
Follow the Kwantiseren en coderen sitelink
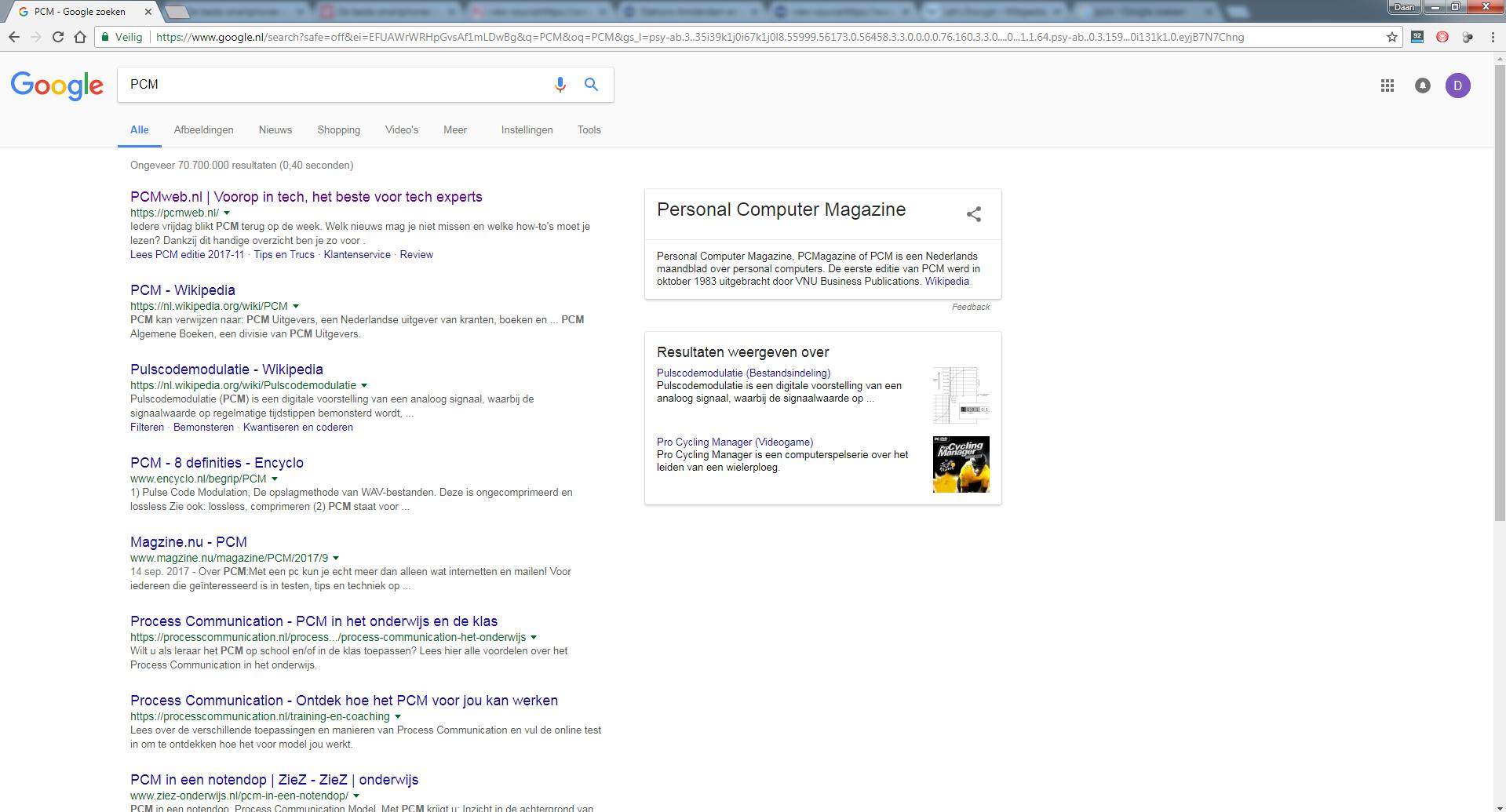pyautogui.click(x=298, y=428)
